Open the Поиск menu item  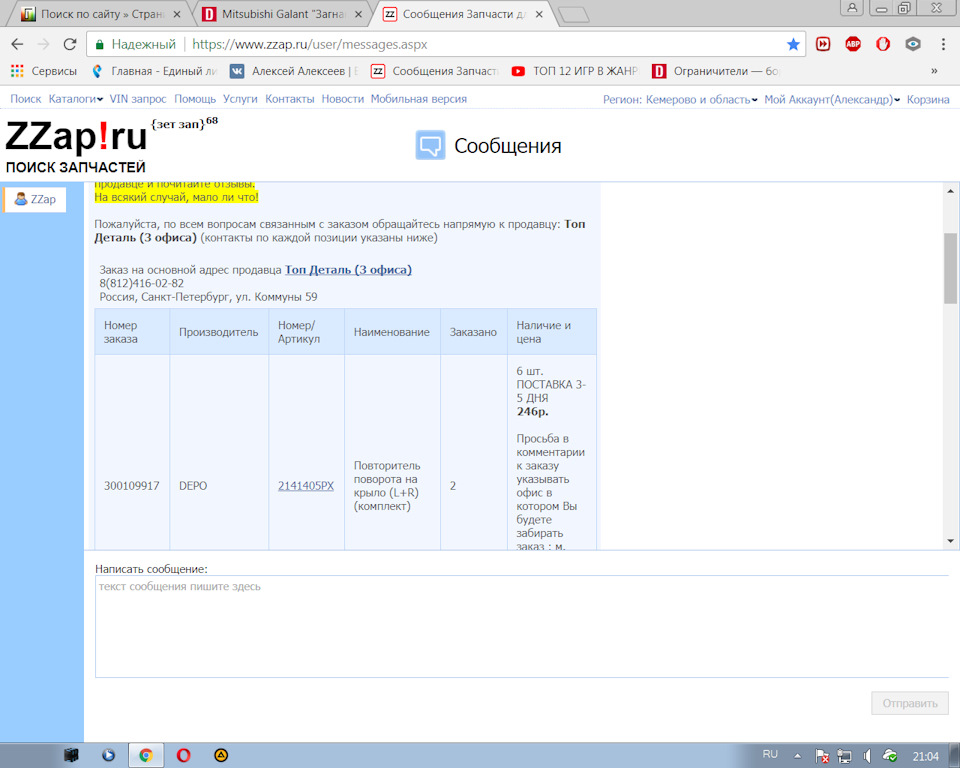click(x=26, y=99)
